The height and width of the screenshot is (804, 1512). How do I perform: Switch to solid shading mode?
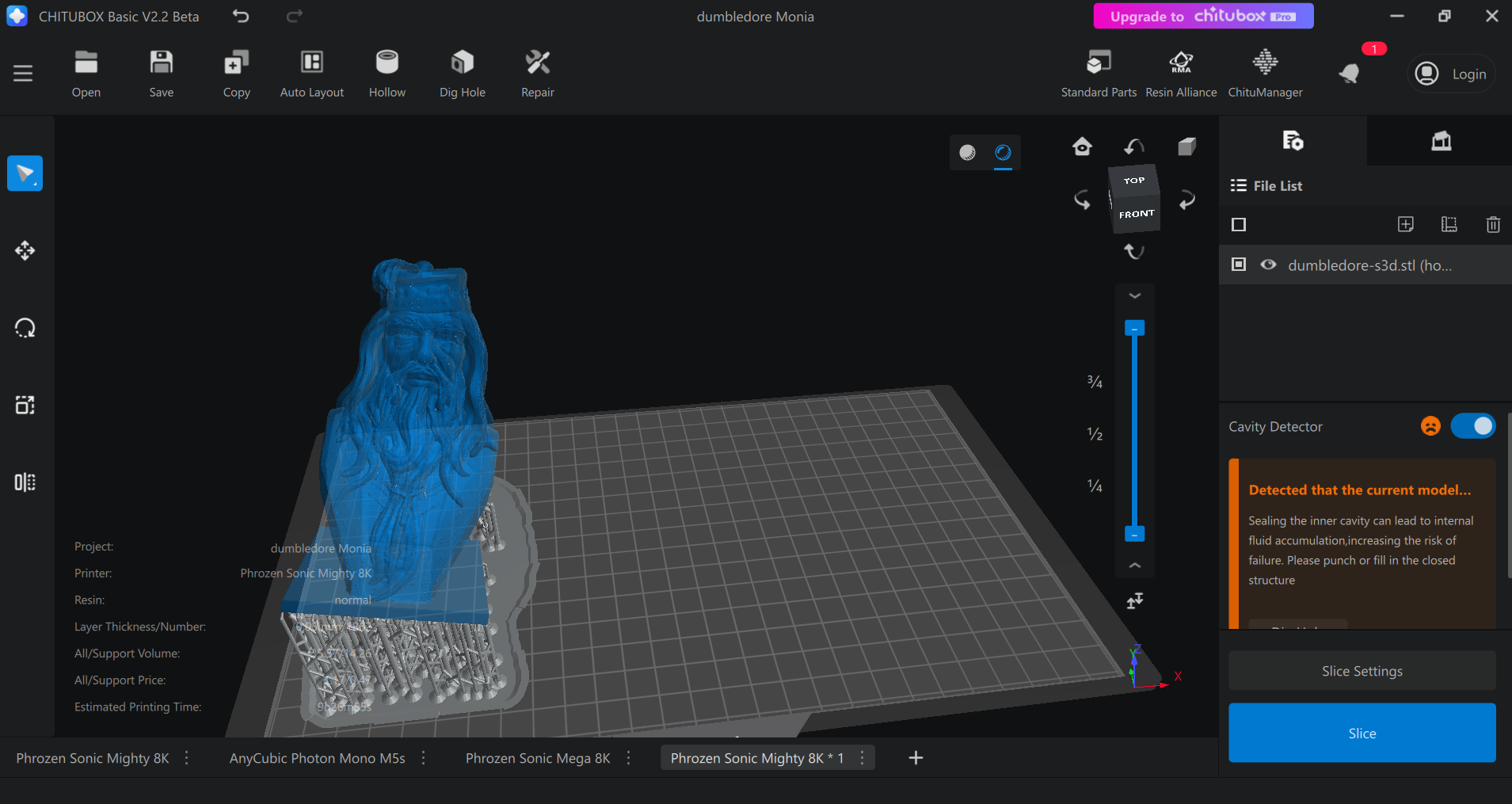pos(968,152)
